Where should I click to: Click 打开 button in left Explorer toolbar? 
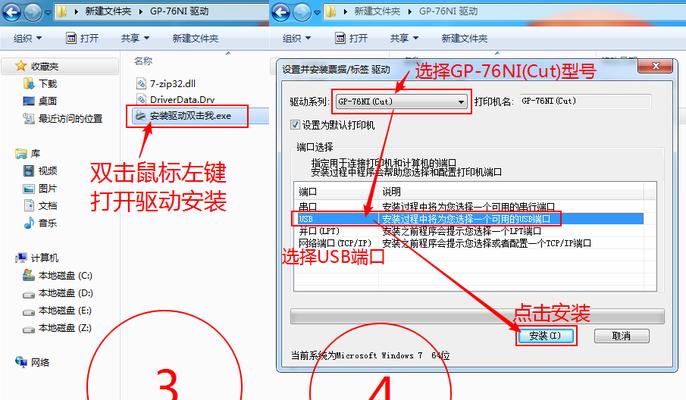(x=82, y=39)
